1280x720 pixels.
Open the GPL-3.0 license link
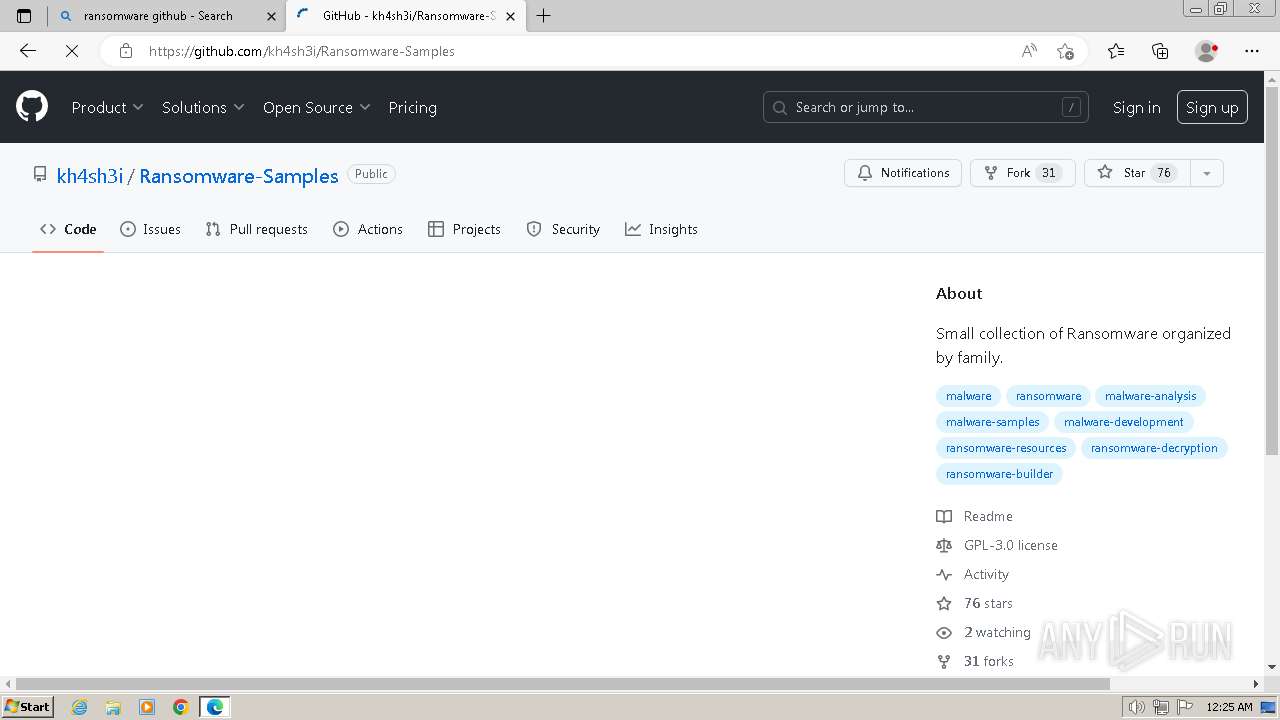997,545
